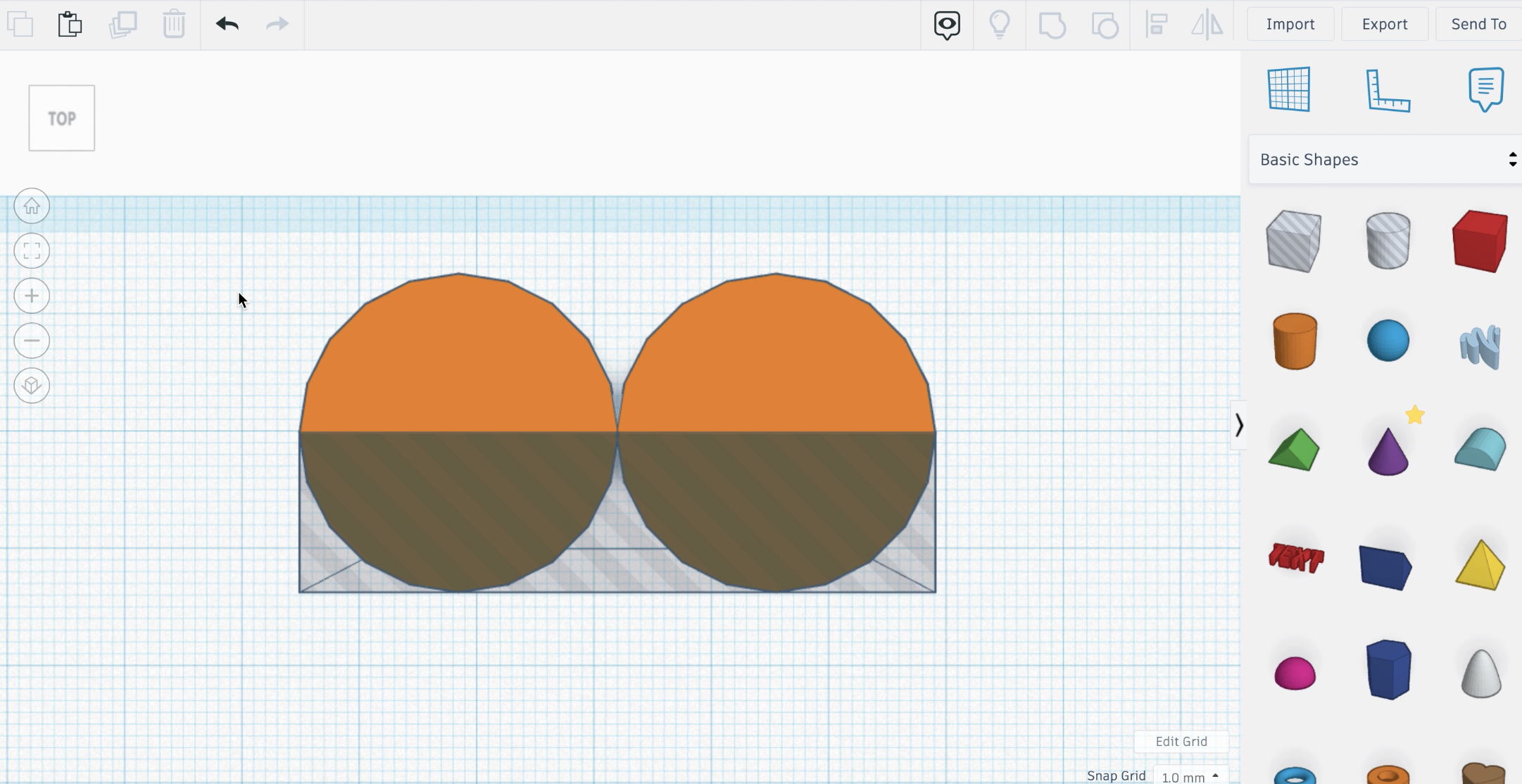Image resolution: width=1522 pixels, height=784 pixels.
Task: Toggle the notes visibility eye icon
Action: (x=947, y=25)
